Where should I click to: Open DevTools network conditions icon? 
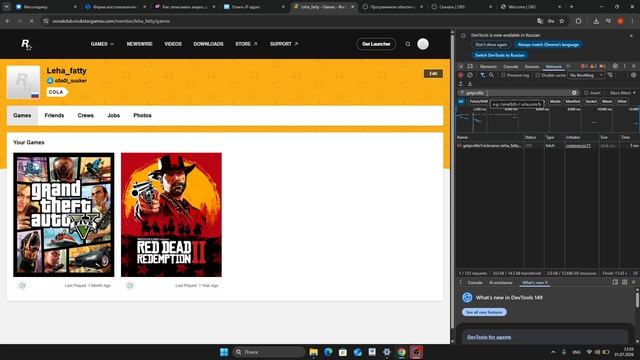(x=610, y=75)
